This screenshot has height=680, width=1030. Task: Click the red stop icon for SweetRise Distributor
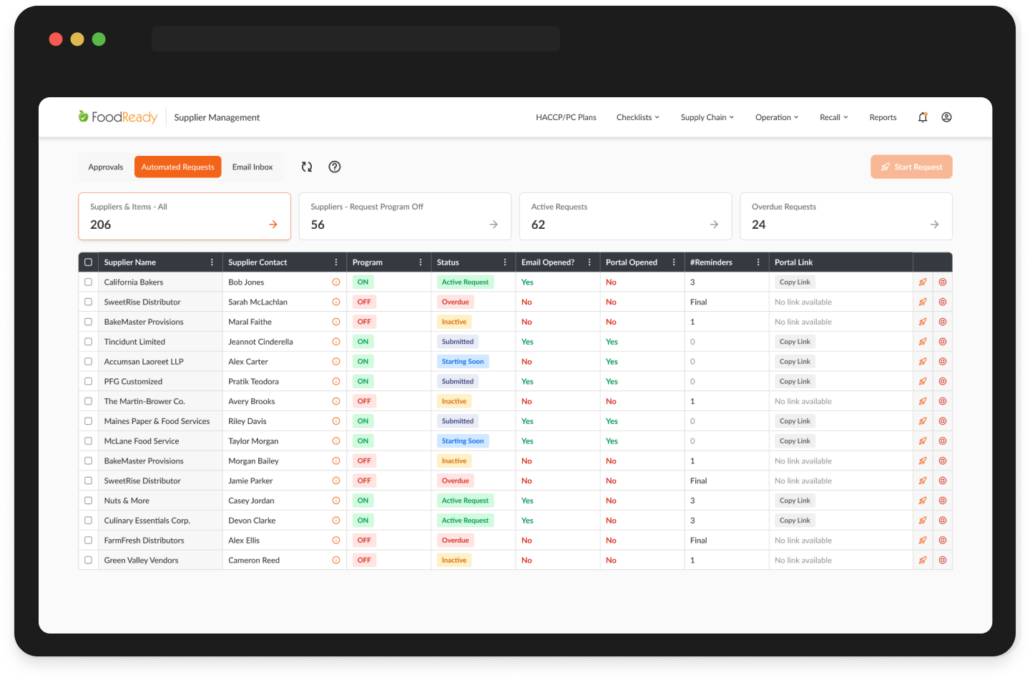tap(941, 302)
